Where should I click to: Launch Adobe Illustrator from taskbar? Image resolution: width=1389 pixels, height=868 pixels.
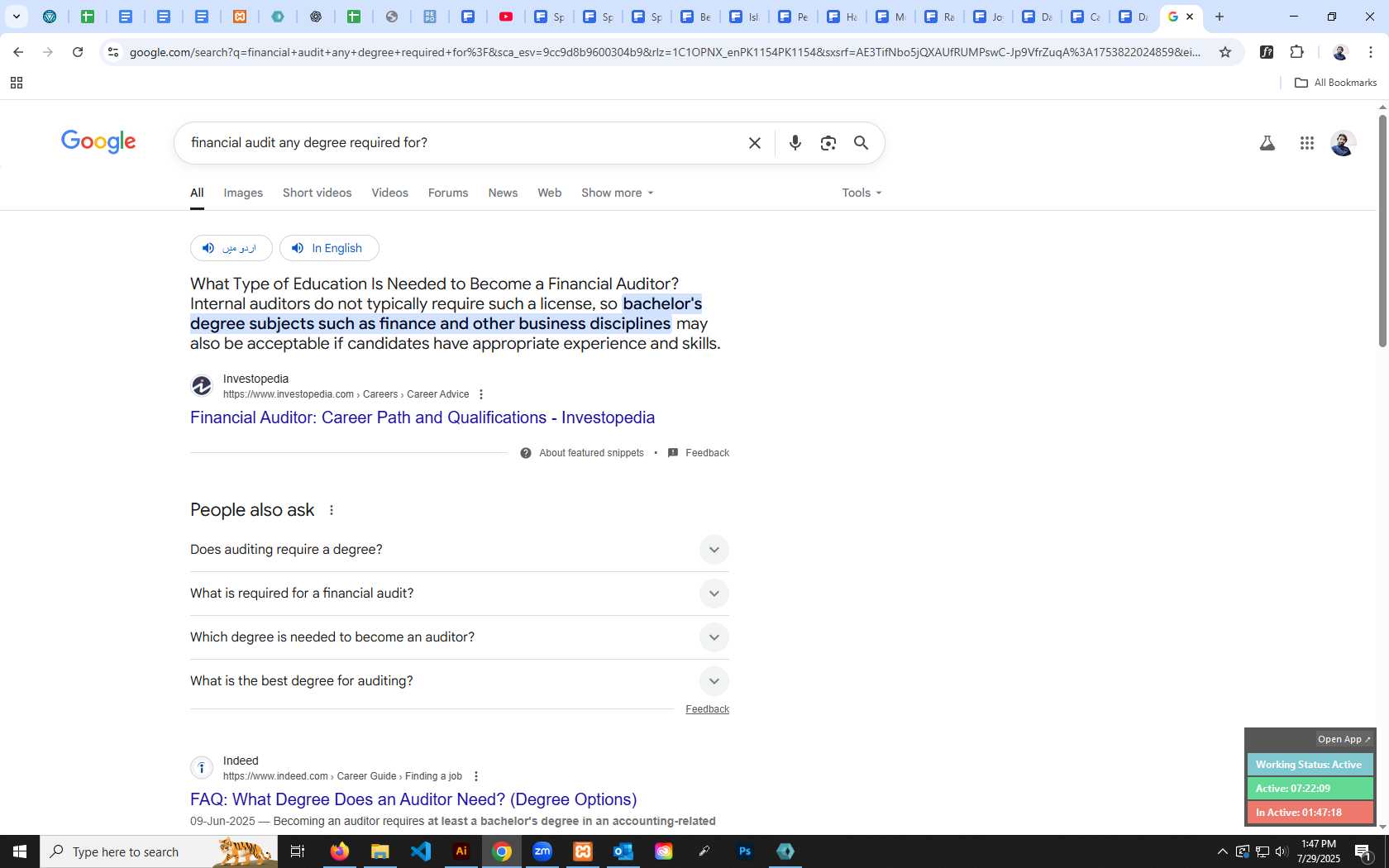461,851
